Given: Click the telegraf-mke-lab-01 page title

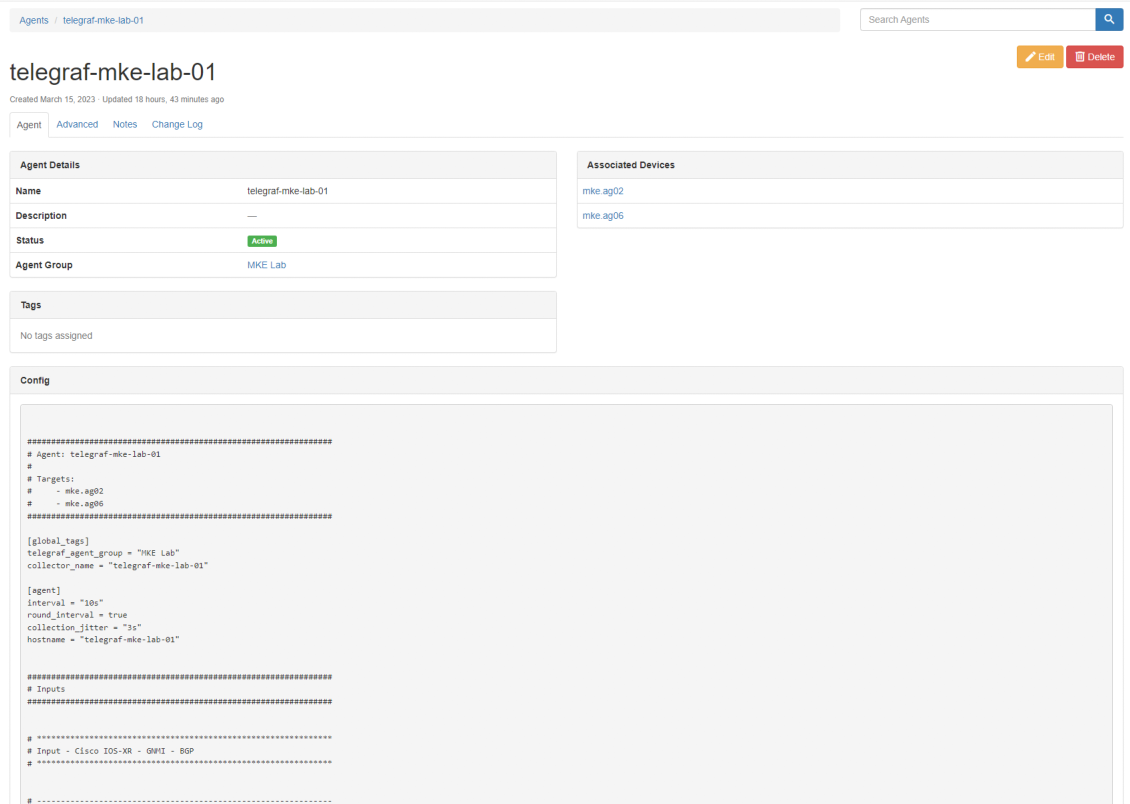Looking at the screenshot, I should point(113,72).
